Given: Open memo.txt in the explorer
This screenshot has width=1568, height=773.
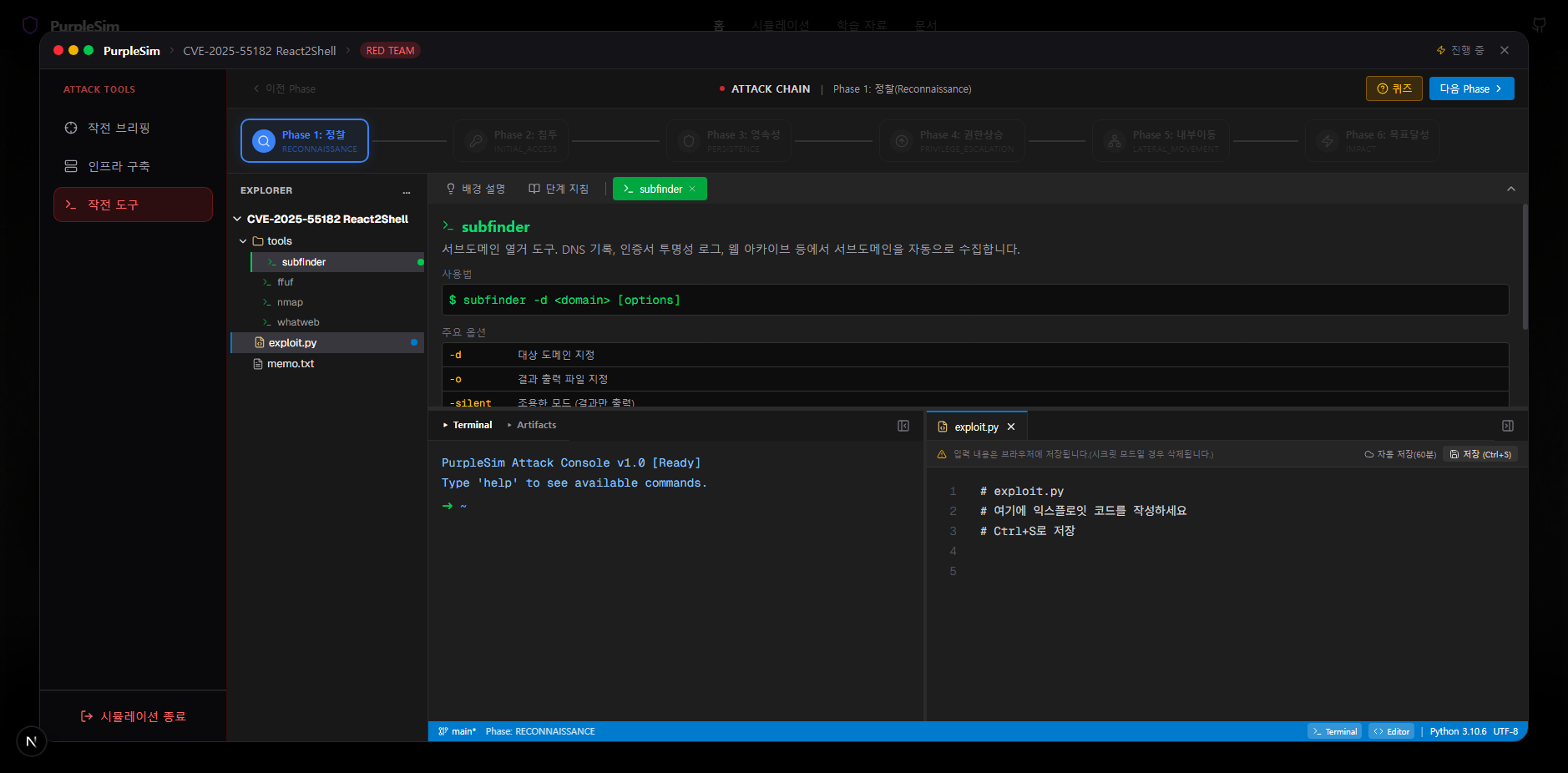Looking at the screenshot, I should pyautogui.click(x=290, y=364).
